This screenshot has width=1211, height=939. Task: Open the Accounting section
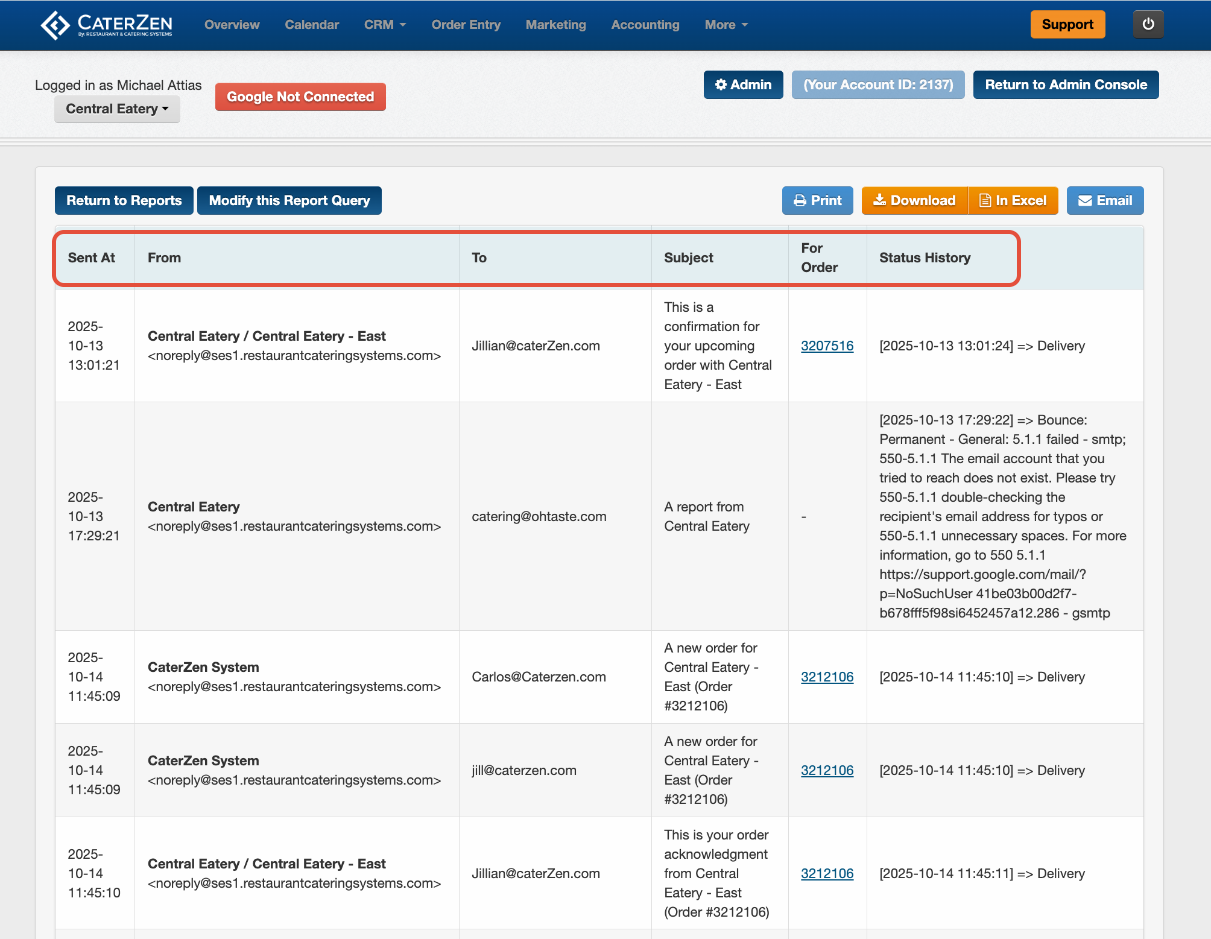click(x=645, y=25)
